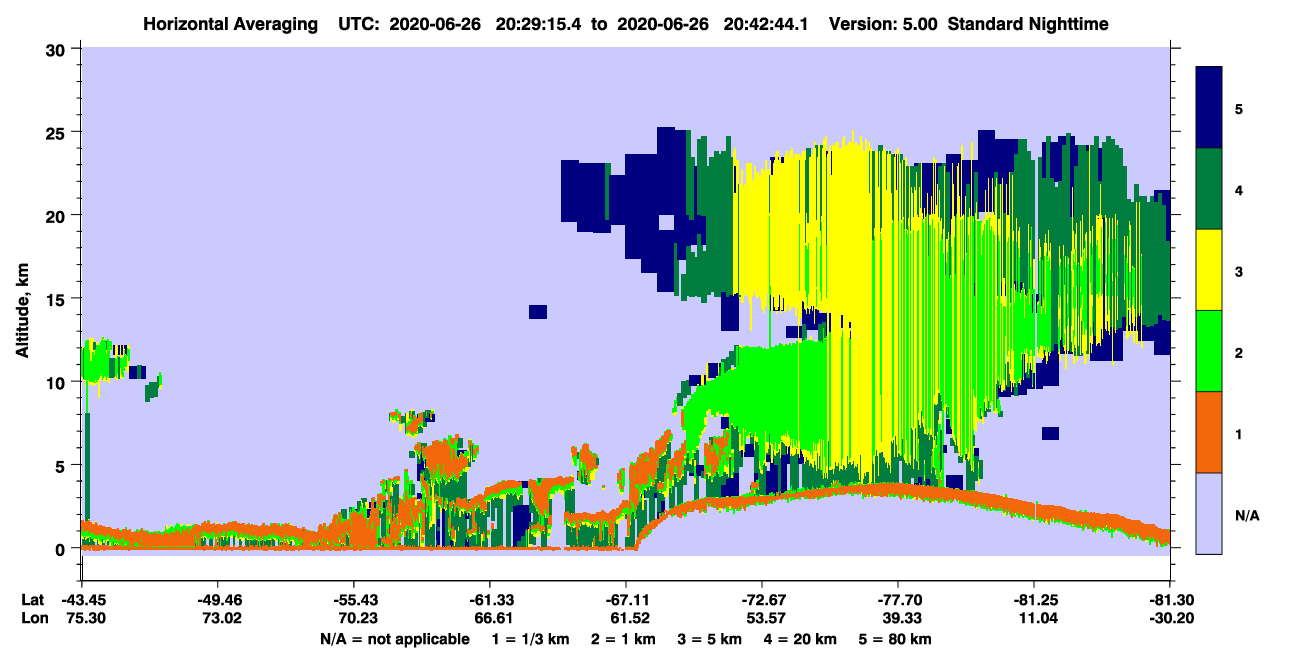Click the '4 = 20 km' key text

[798, 639]
